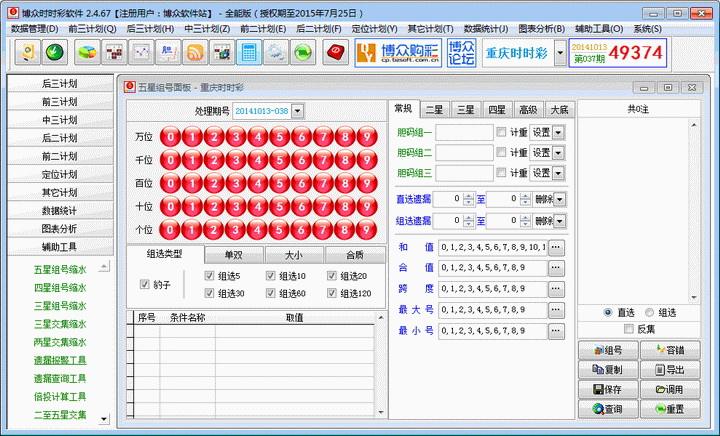Image resolution: width=720 pixels, height=436 pixels.
Task: Select ball 6 in the 百位 row
Action: (x=302, y=183)
